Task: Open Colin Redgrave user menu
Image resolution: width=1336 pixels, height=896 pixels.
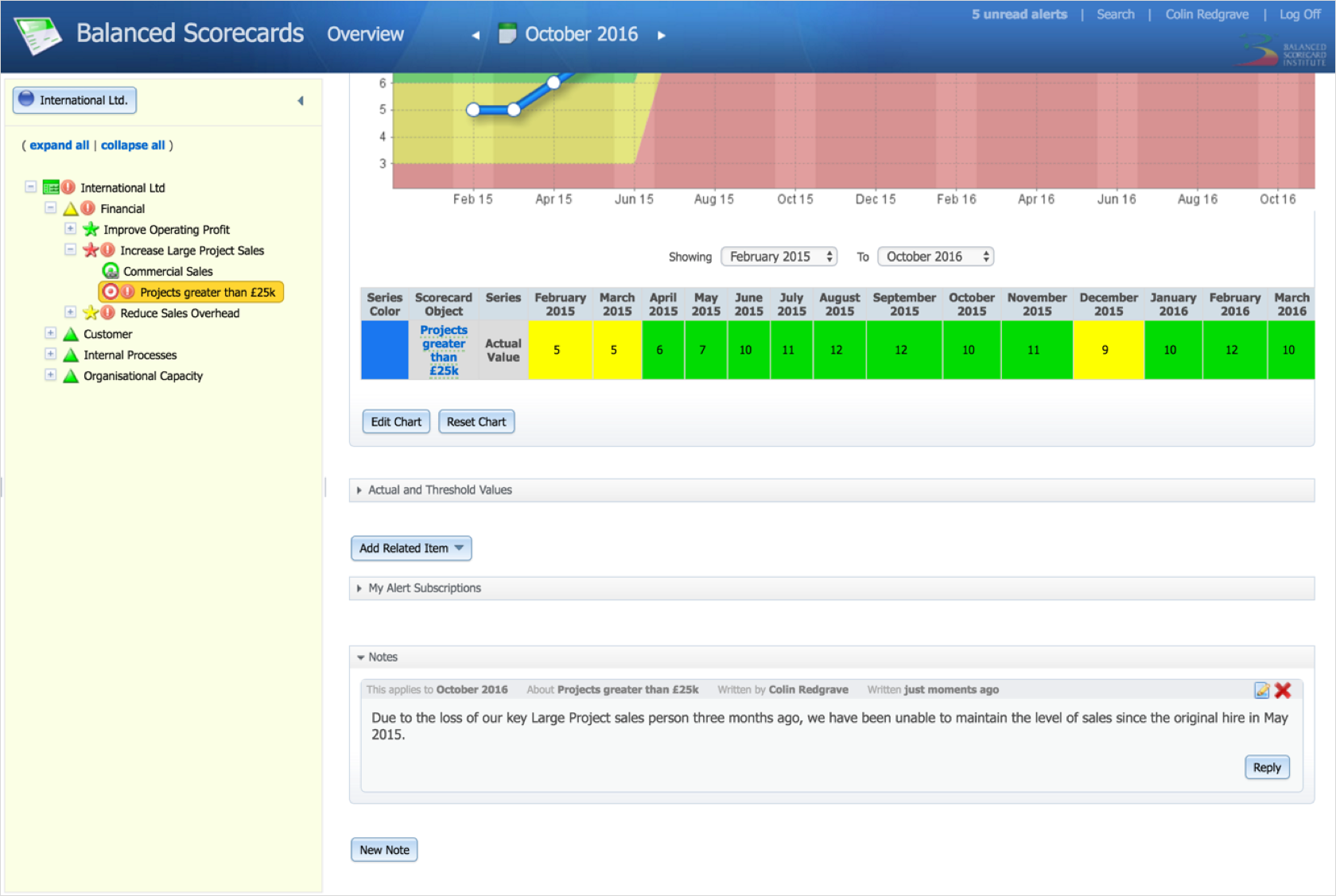Action: click(x=1206, y=14)
